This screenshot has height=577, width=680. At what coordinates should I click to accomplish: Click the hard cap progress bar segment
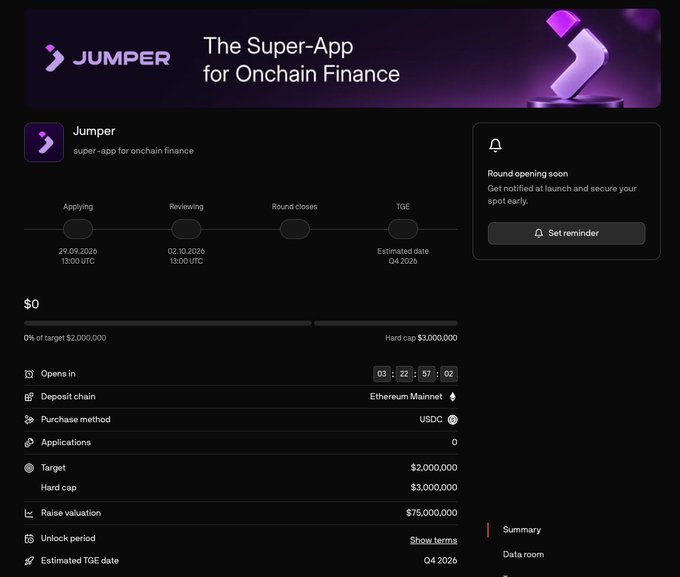point(386,323)
